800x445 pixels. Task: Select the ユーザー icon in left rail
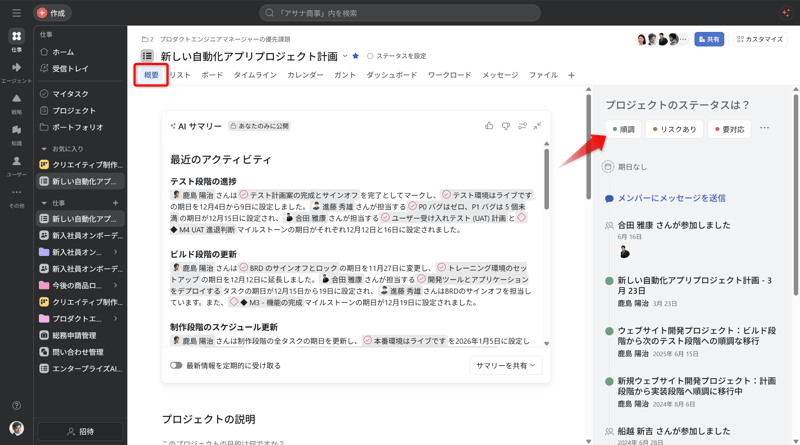pyautogui.click(x=16, y=161)
